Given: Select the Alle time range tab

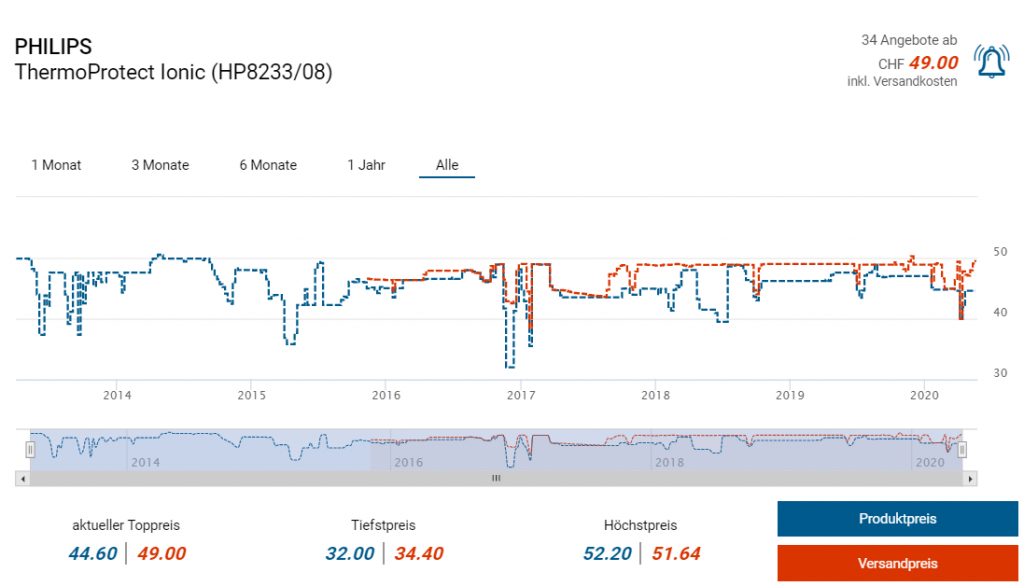Looking at the screenshot, I should [447, 165].
